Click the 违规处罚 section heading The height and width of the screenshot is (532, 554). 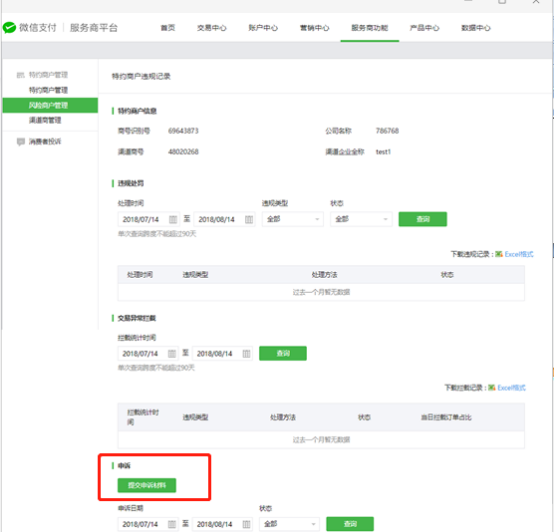130,183
